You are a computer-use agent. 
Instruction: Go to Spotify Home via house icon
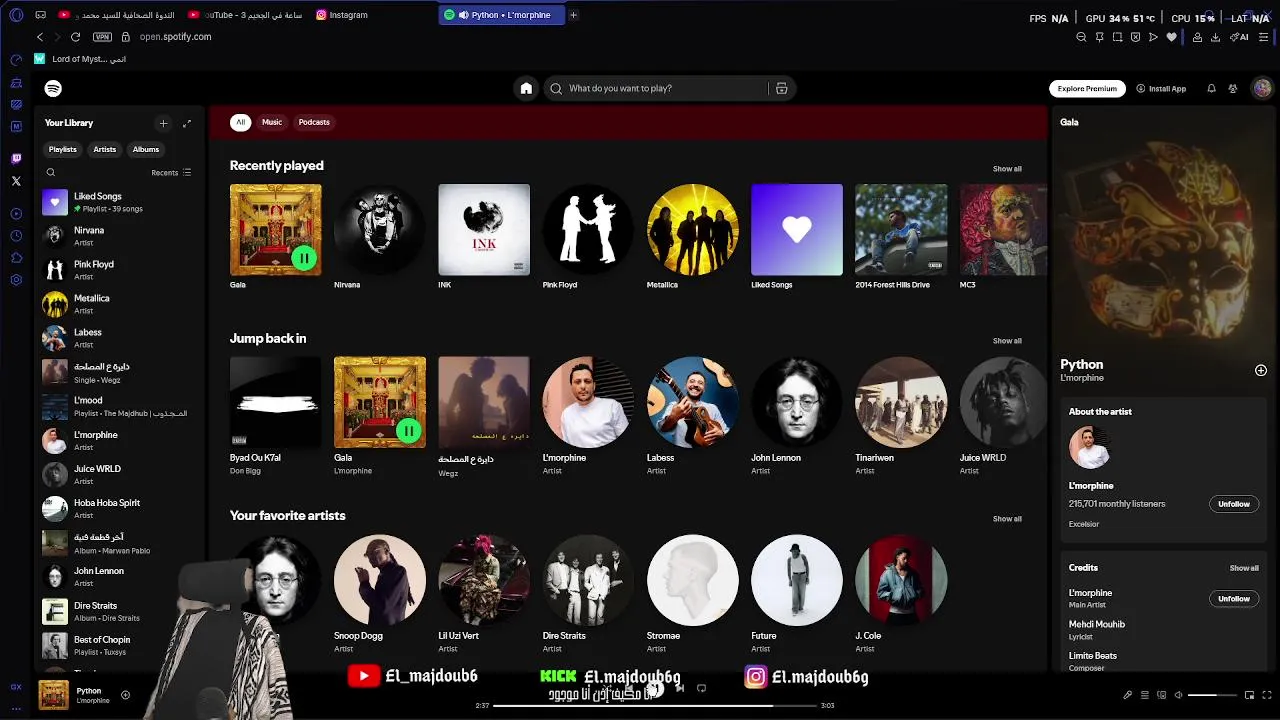526,88
